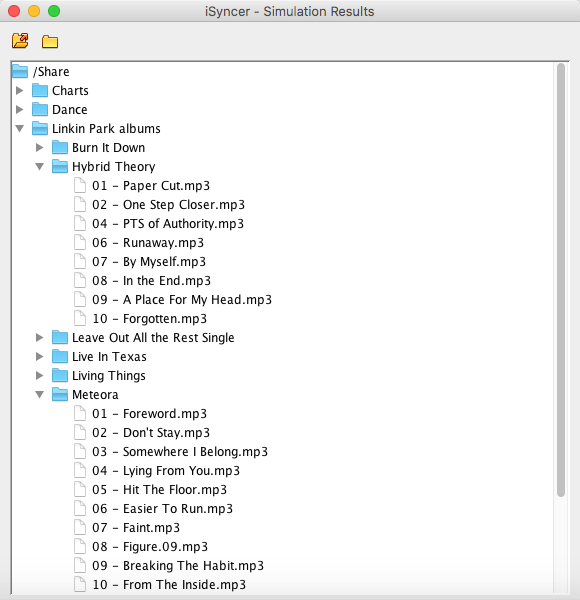Select the /Share root folder icon
This screenshot has width=580, height=600.
[x=20, y=71]
